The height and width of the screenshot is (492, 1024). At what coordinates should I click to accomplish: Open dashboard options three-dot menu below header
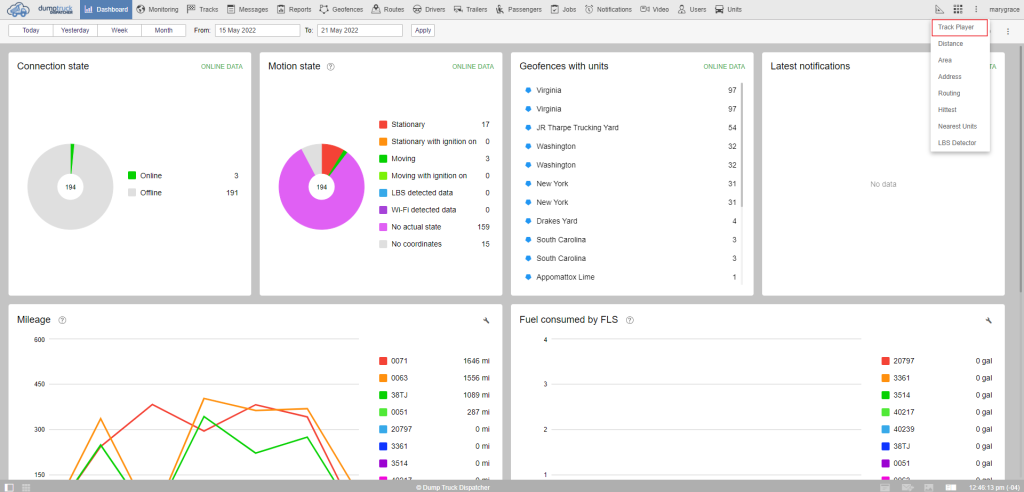coord(1008,31)
